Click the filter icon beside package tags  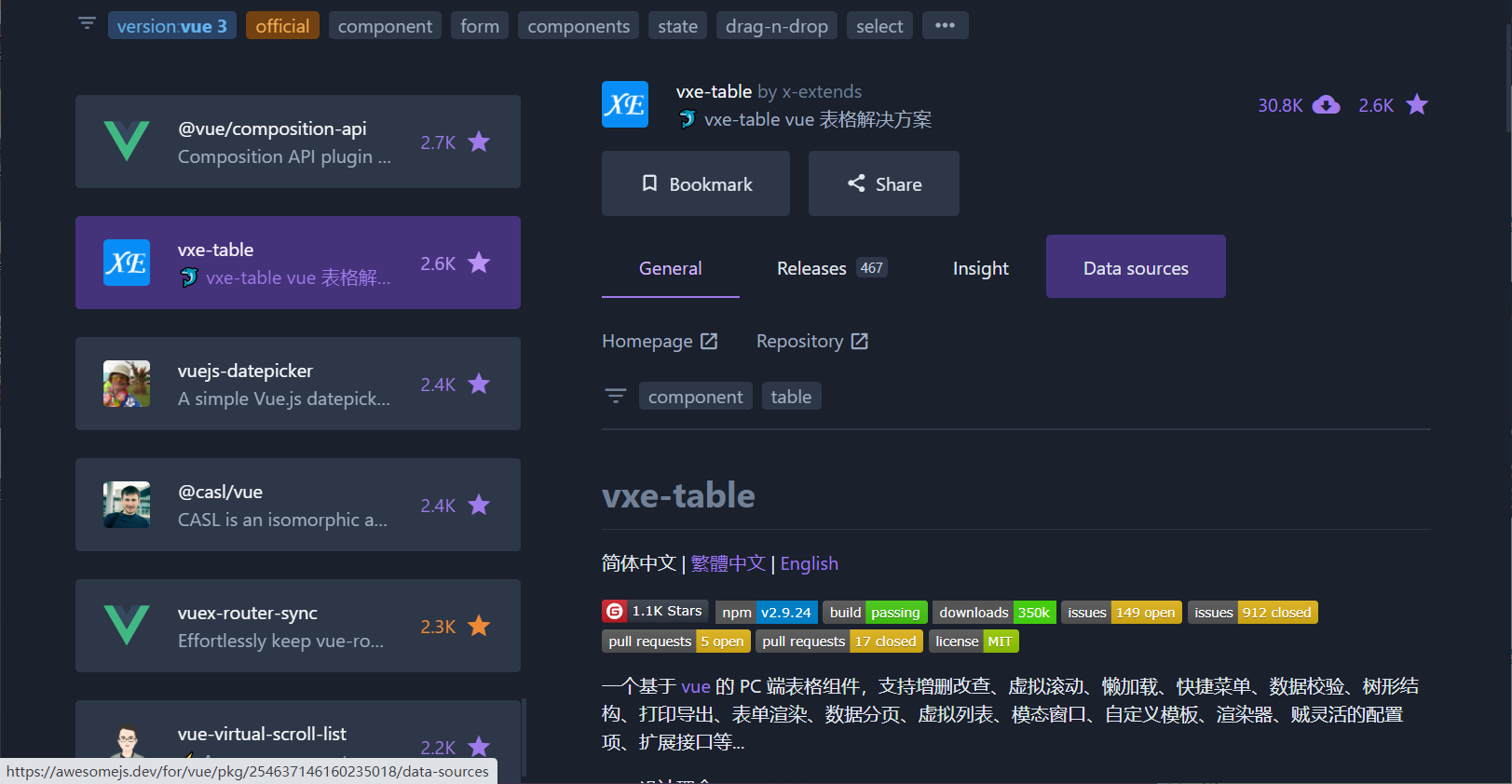point(616,396)
